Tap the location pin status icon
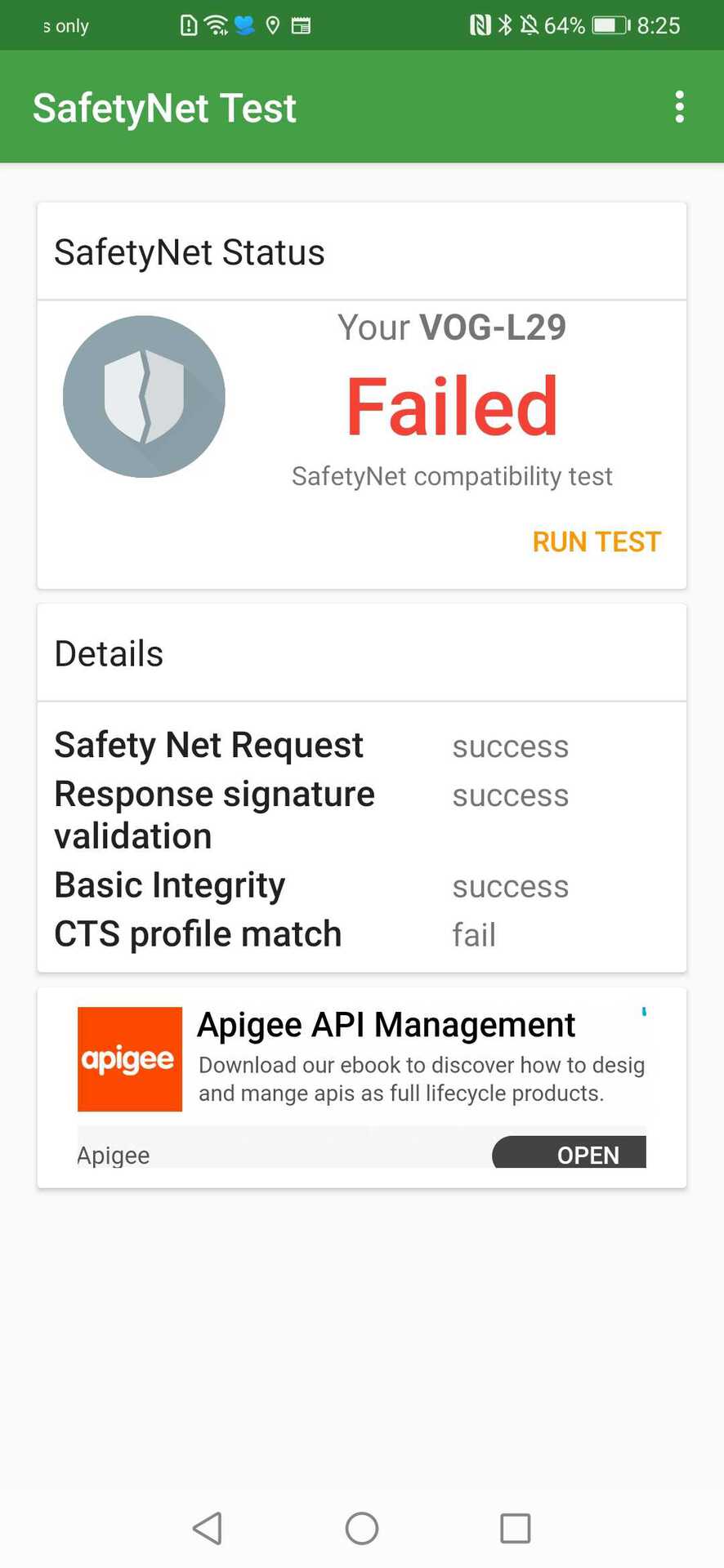The height and width of the screenshot is (1568, 724). point(273,25)
